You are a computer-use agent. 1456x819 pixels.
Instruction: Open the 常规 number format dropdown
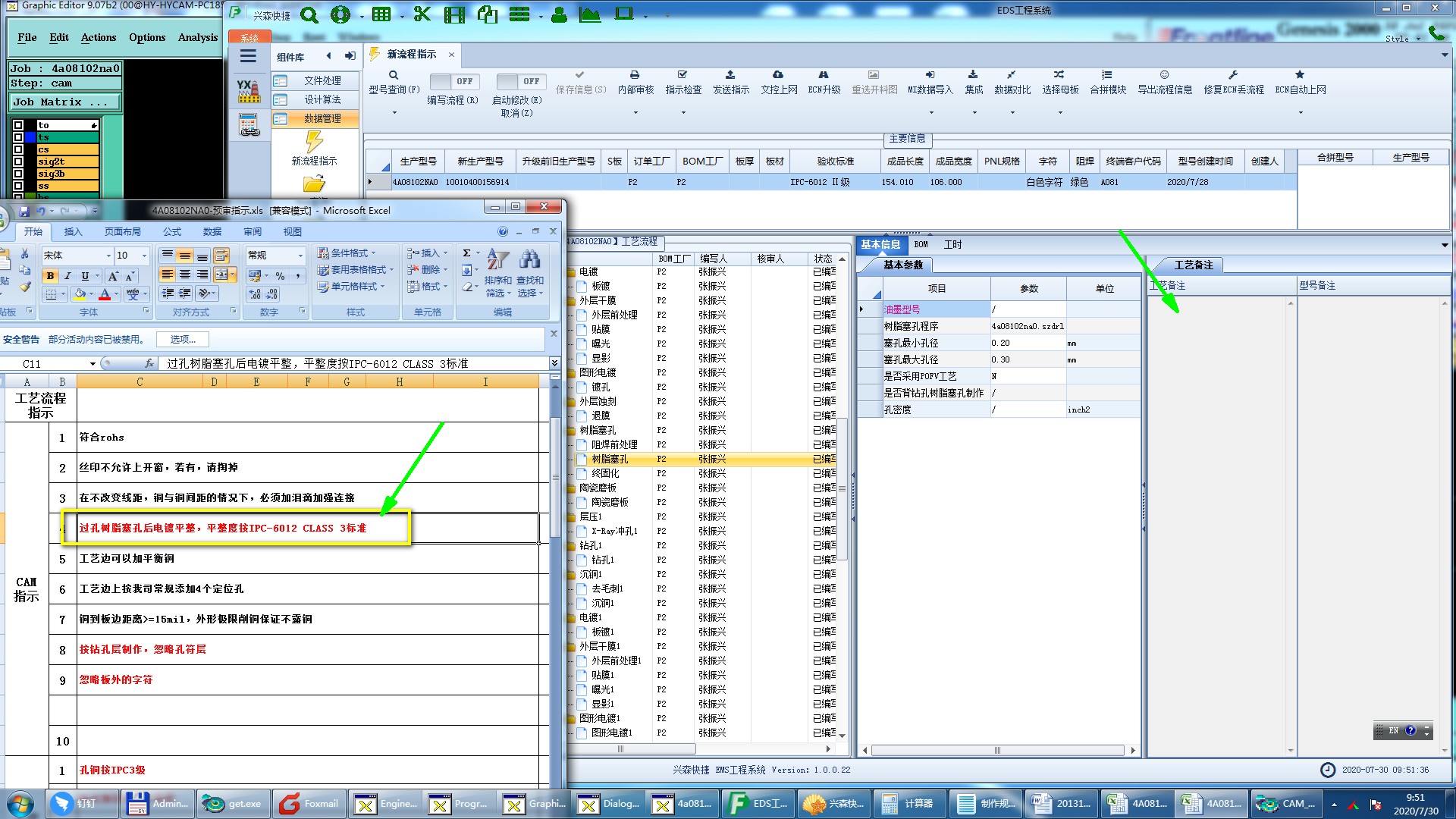pyautogui.click(x=300, y=256)
